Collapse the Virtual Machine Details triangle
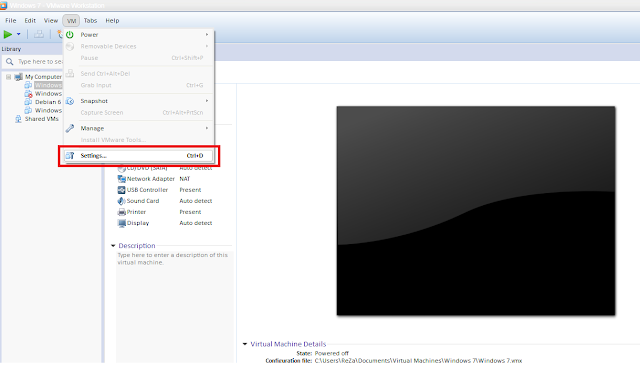Screen dimensions: 640x368 click(x=245, y=344)
